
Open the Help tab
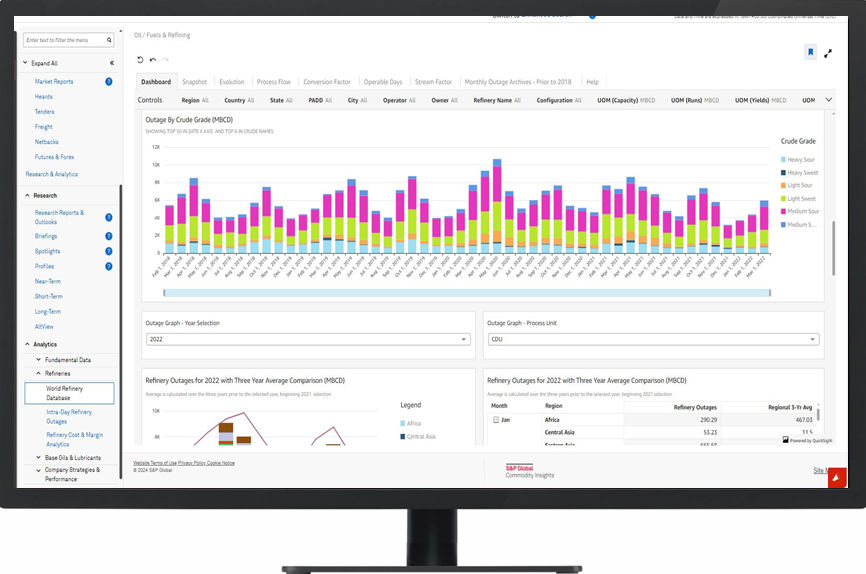tap(593, 82)
